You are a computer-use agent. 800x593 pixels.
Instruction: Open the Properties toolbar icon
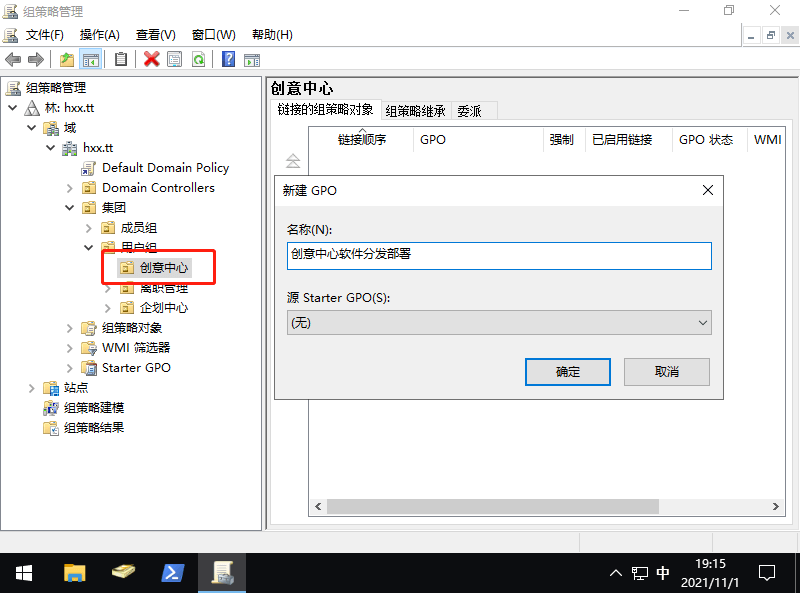click(174, 59)
